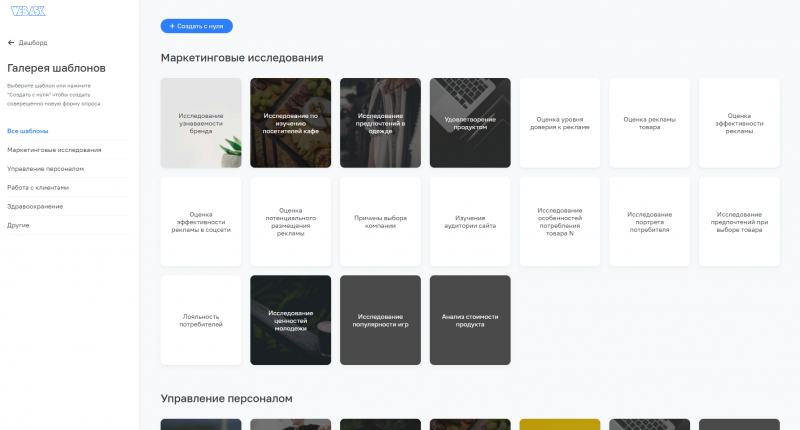Open the Исследование популярности игр template
The width and height of the screenshot is (800, 430).
[x=380, y=320]
